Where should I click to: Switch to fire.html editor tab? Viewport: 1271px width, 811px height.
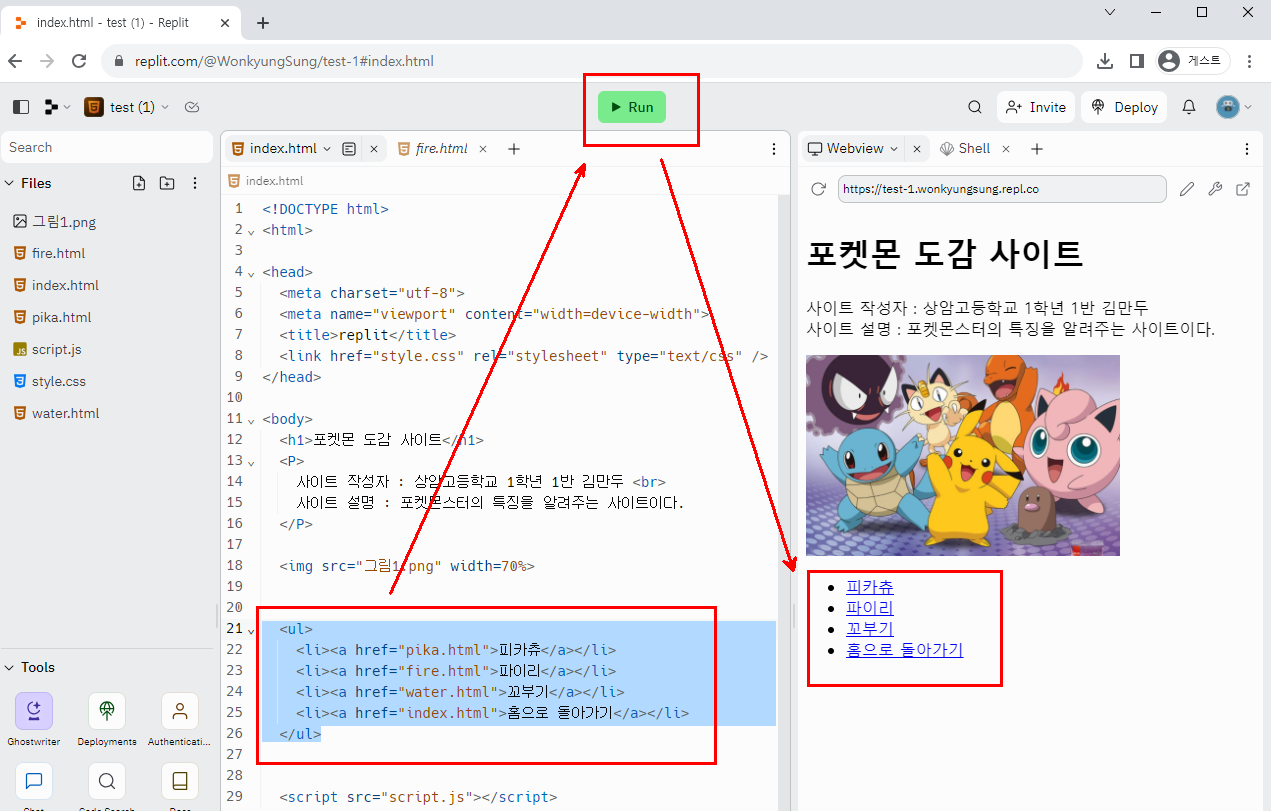pyautogui.click(x=441, y=148)
